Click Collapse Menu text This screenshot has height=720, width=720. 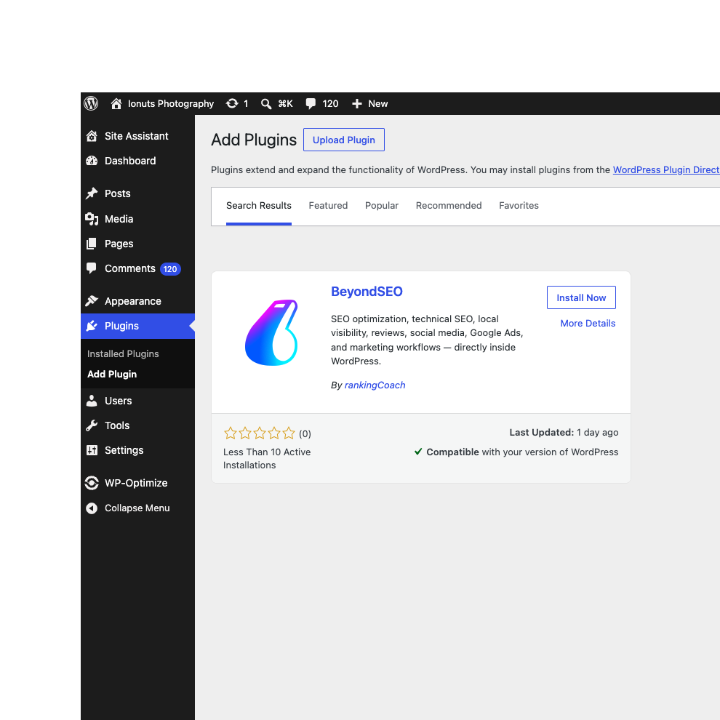[137, 508]
